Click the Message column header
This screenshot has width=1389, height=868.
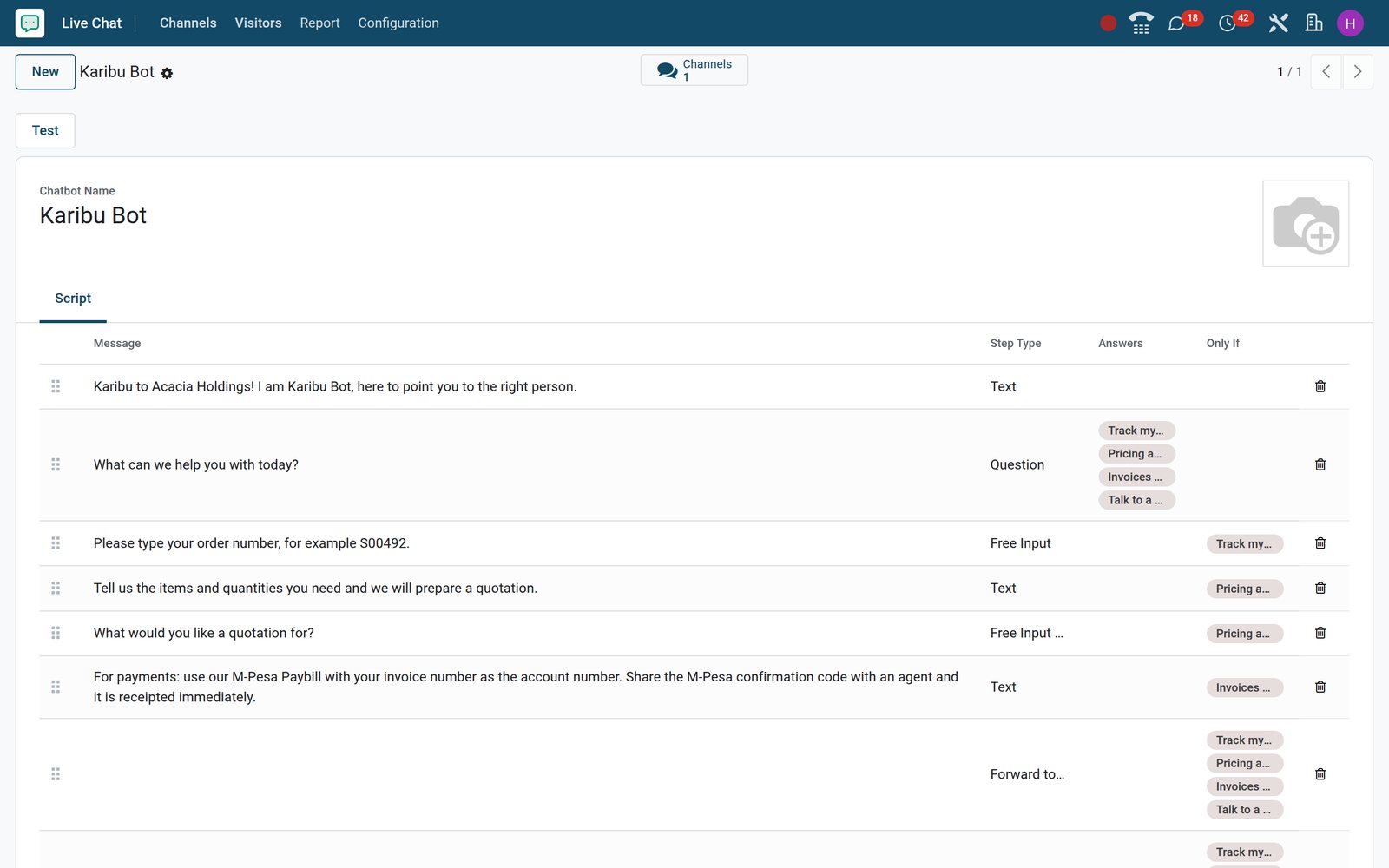[x=117, y=344]
